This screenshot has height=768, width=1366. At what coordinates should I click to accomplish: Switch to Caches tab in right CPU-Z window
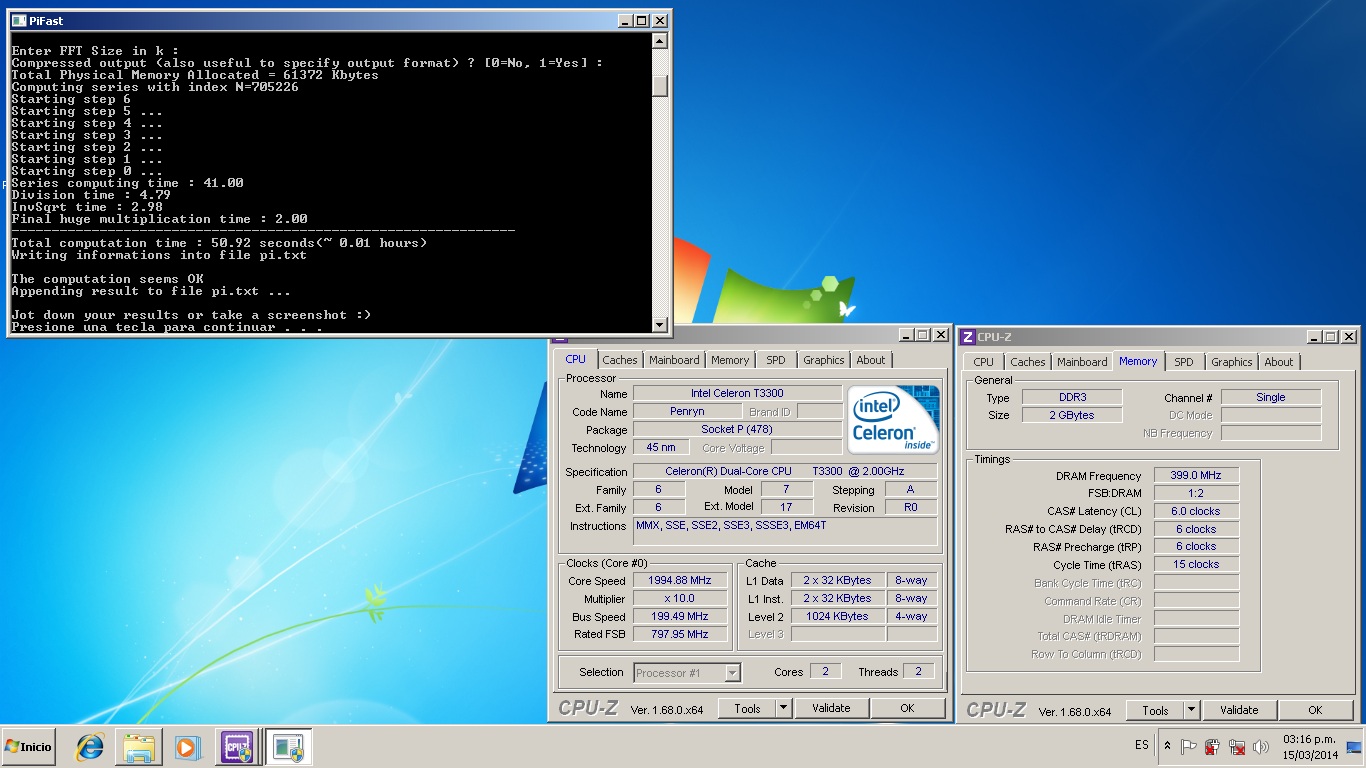1028,362
